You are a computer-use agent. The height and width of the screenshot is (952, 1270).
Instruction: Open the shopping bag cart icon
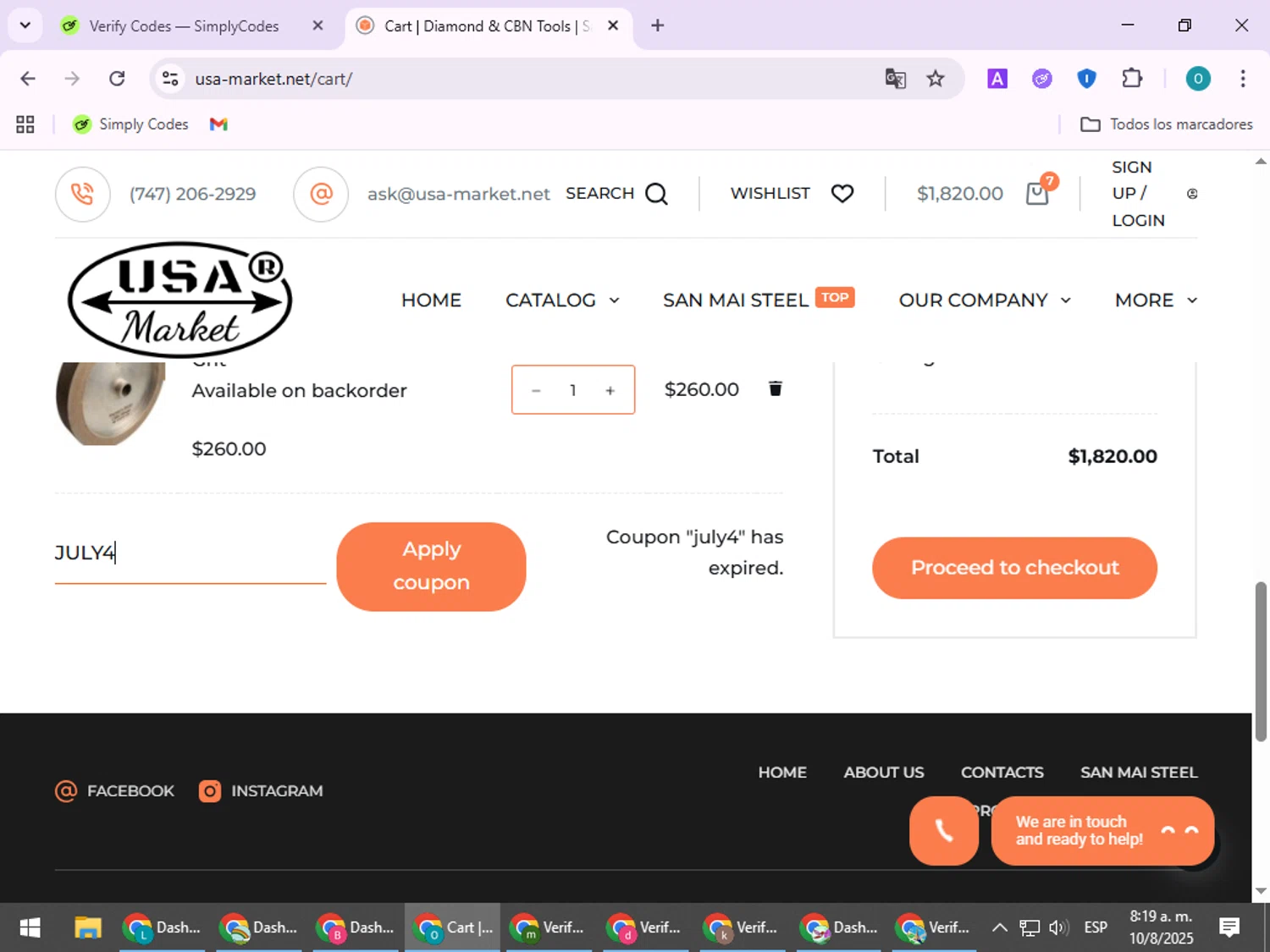[1038, 194]
